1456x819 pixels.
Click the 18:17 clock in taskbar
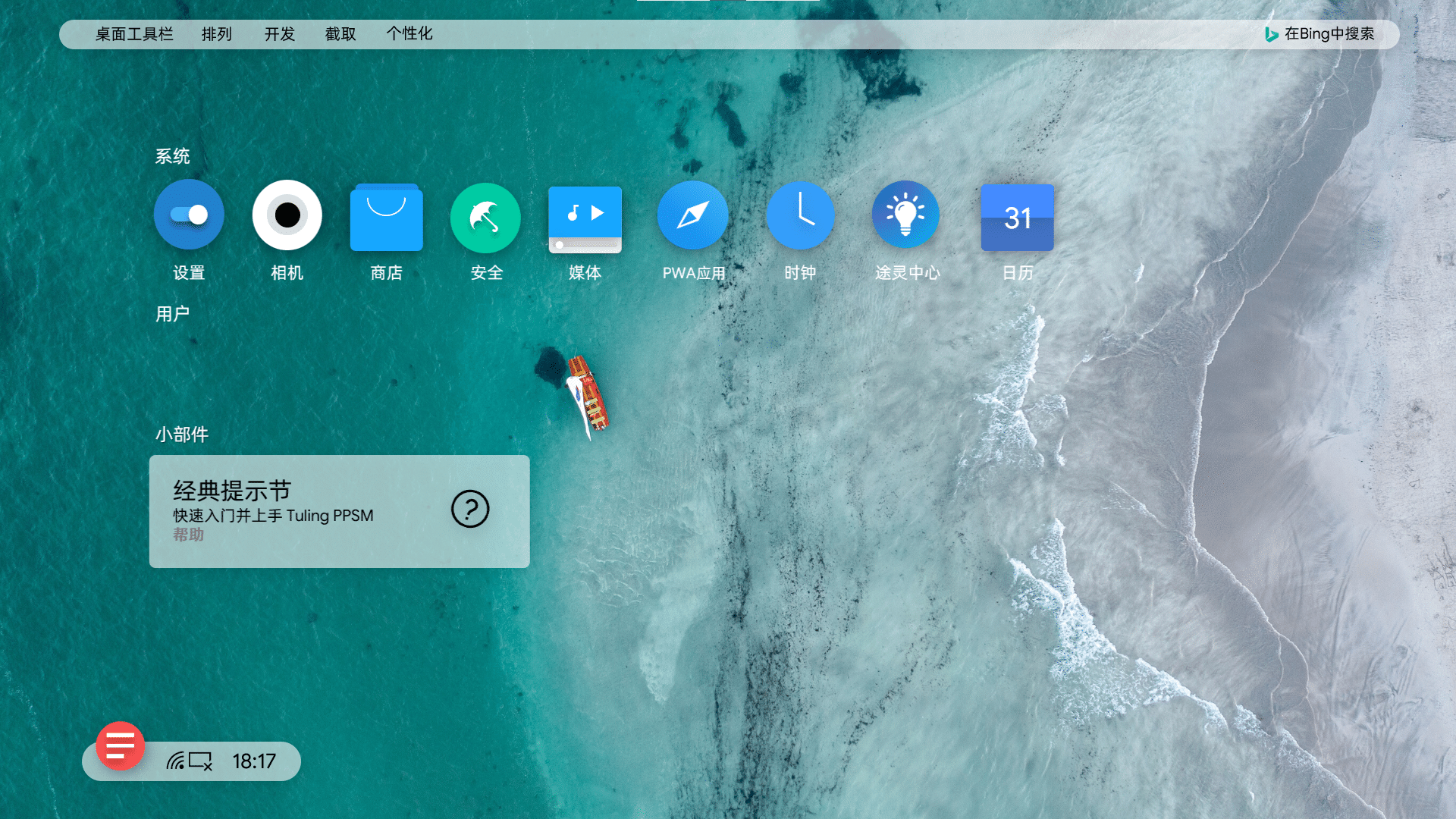pos(254,761)
